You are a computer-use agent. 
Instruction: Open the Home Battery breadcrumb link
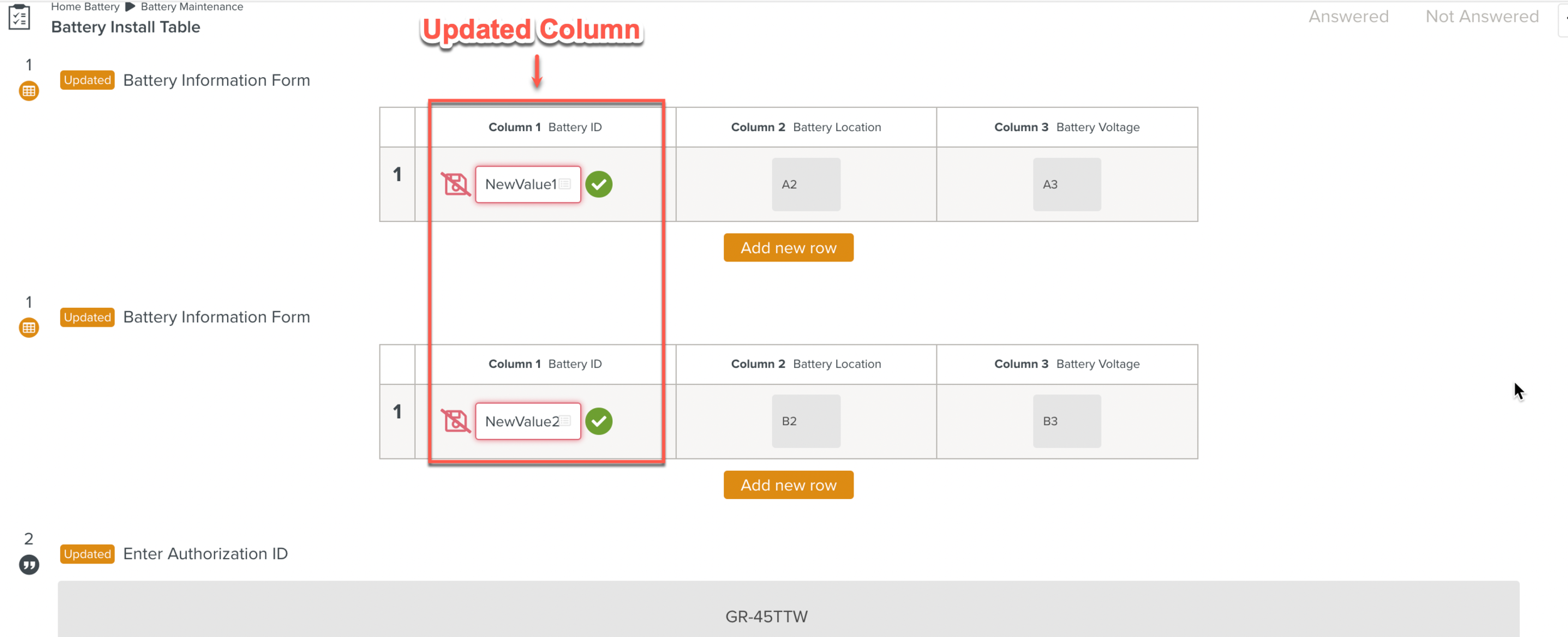click(x=85, y=7)
